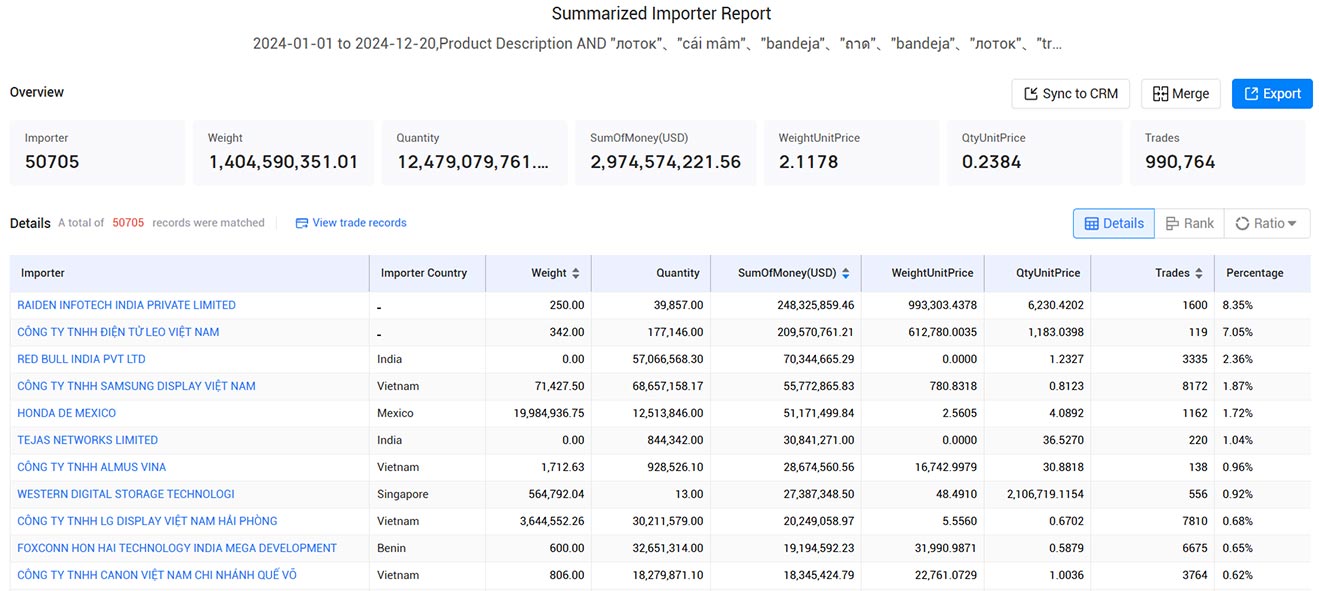Click the 8.35% percentage cell

point(1237,305)
